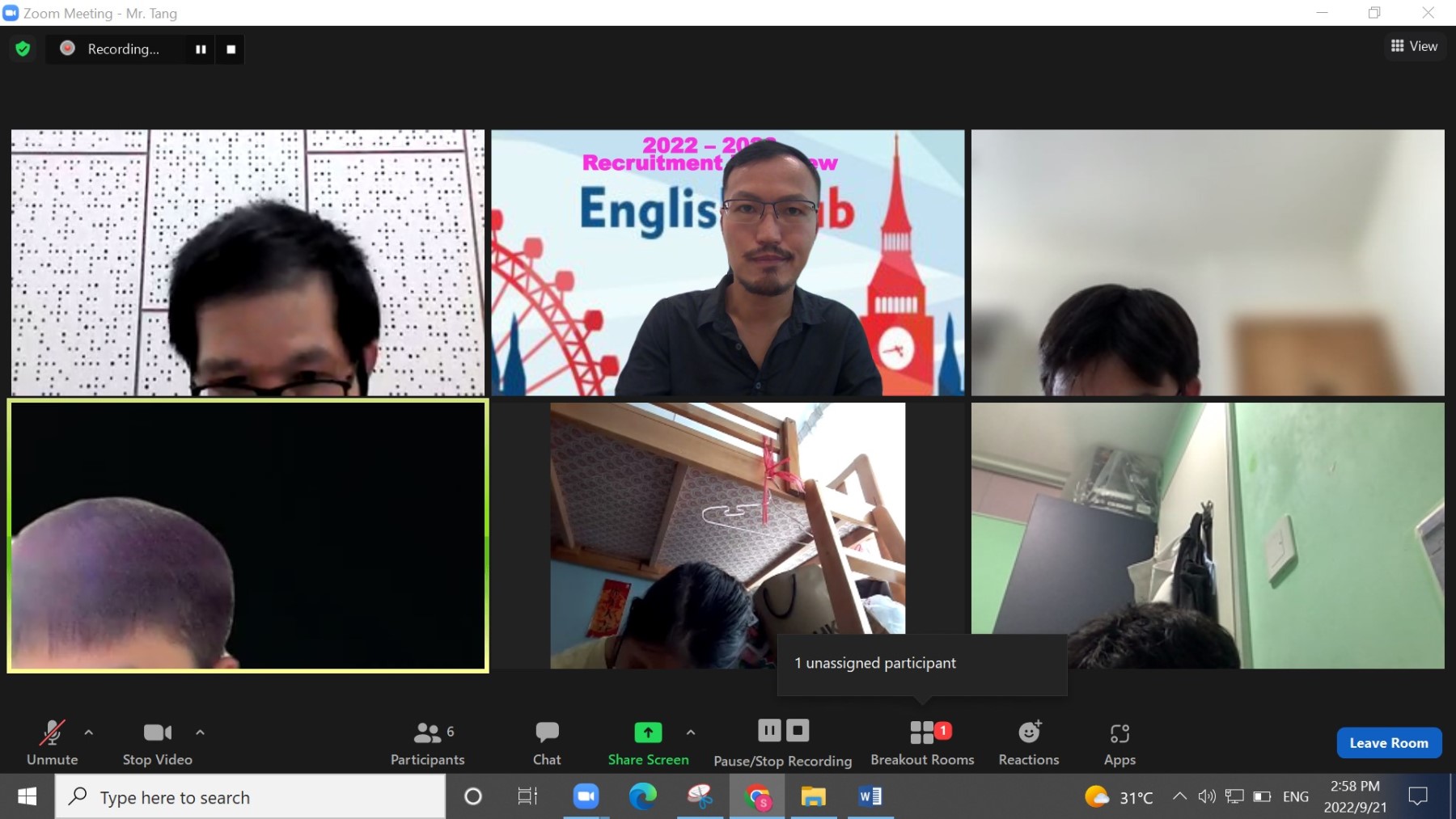The width and height of the screenshot is (1456, 819).
Task: Pause recording in bottom toolbar
Action: (x=769, y=731)
